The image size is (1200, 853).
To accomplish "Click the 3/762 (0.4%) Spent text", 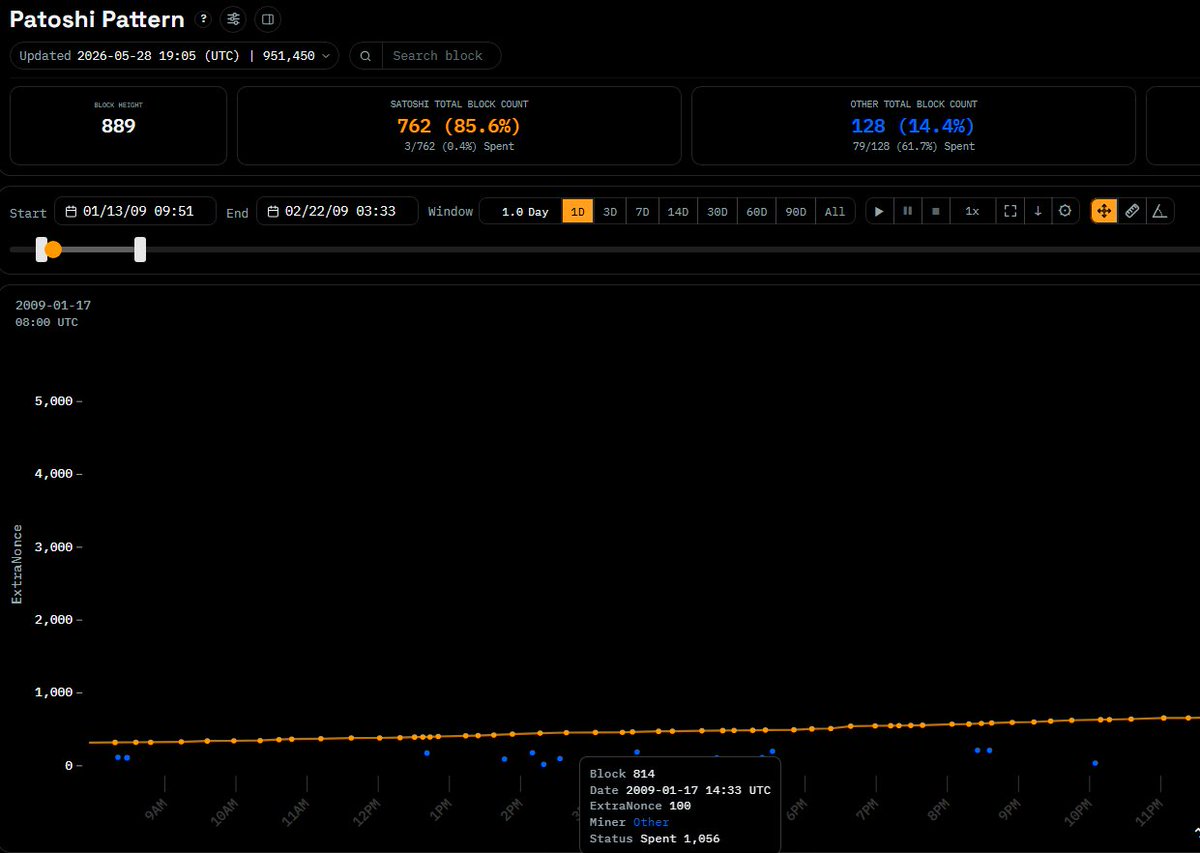I will tap(459, 147).
